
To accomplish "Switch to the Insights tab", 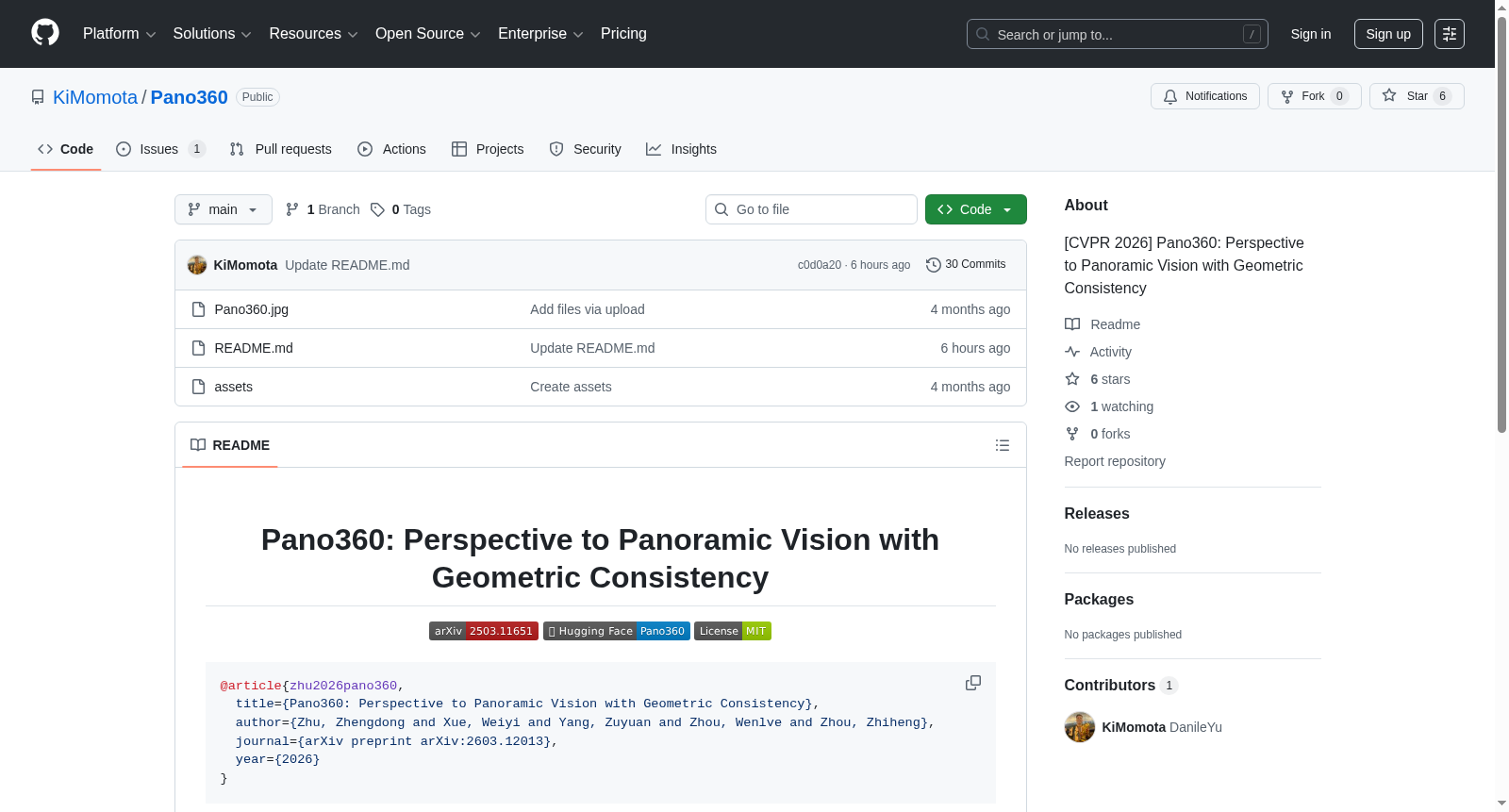I will pyautogui.click(x=682, y=149).
